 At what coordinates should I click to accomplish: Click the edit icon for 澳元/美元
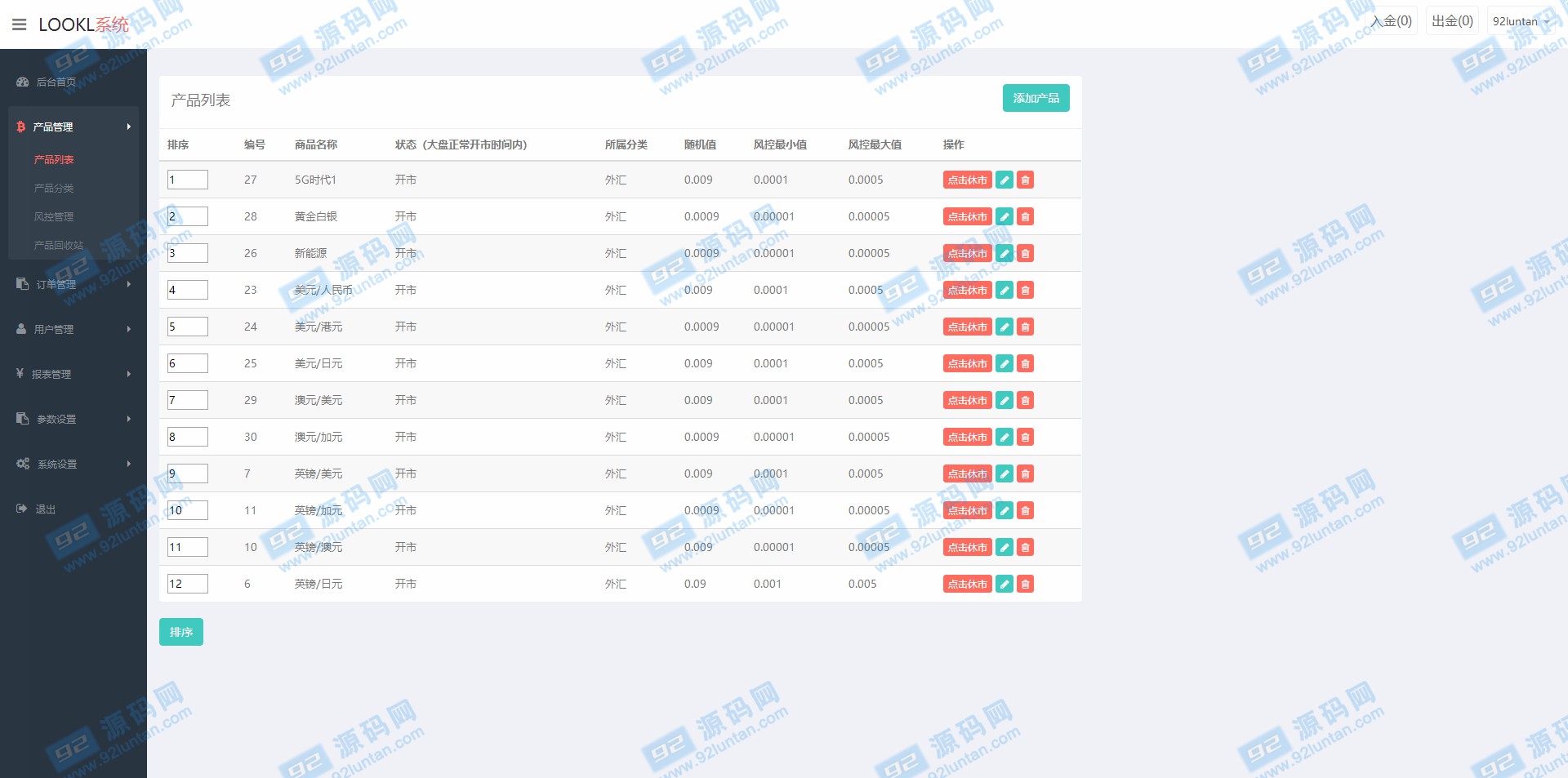click(1004, 400)
